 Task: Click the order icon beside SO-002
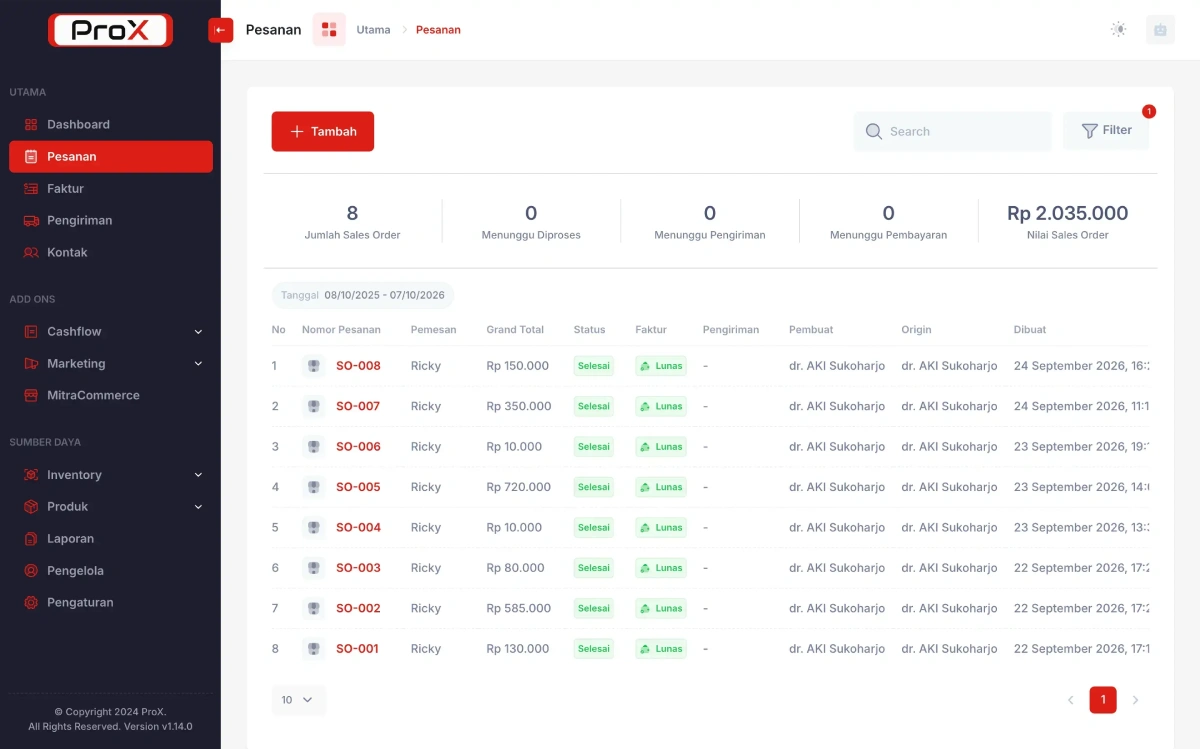click(314, 608)
